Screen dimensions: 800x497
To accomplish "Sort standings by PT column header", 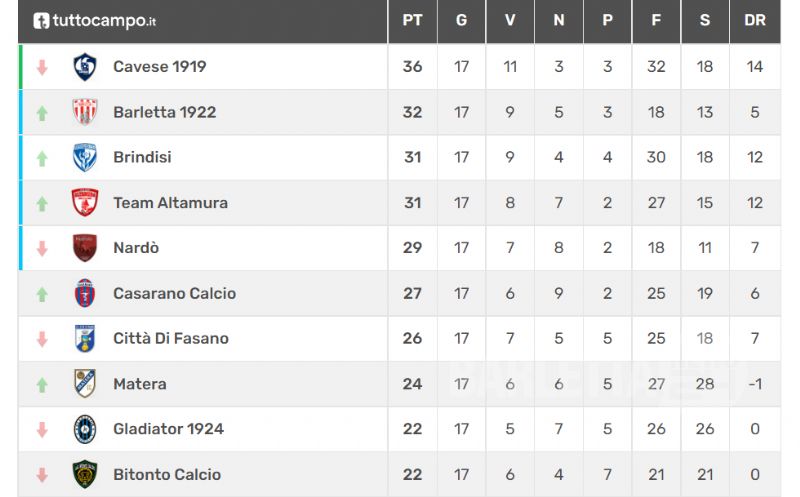I will (412, 20).
